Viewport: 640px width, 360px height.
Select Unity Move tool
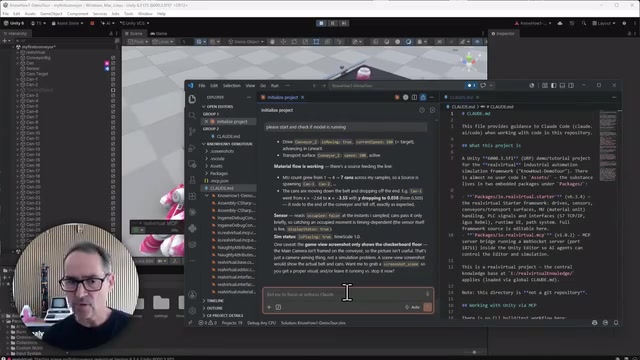(283, 42)
